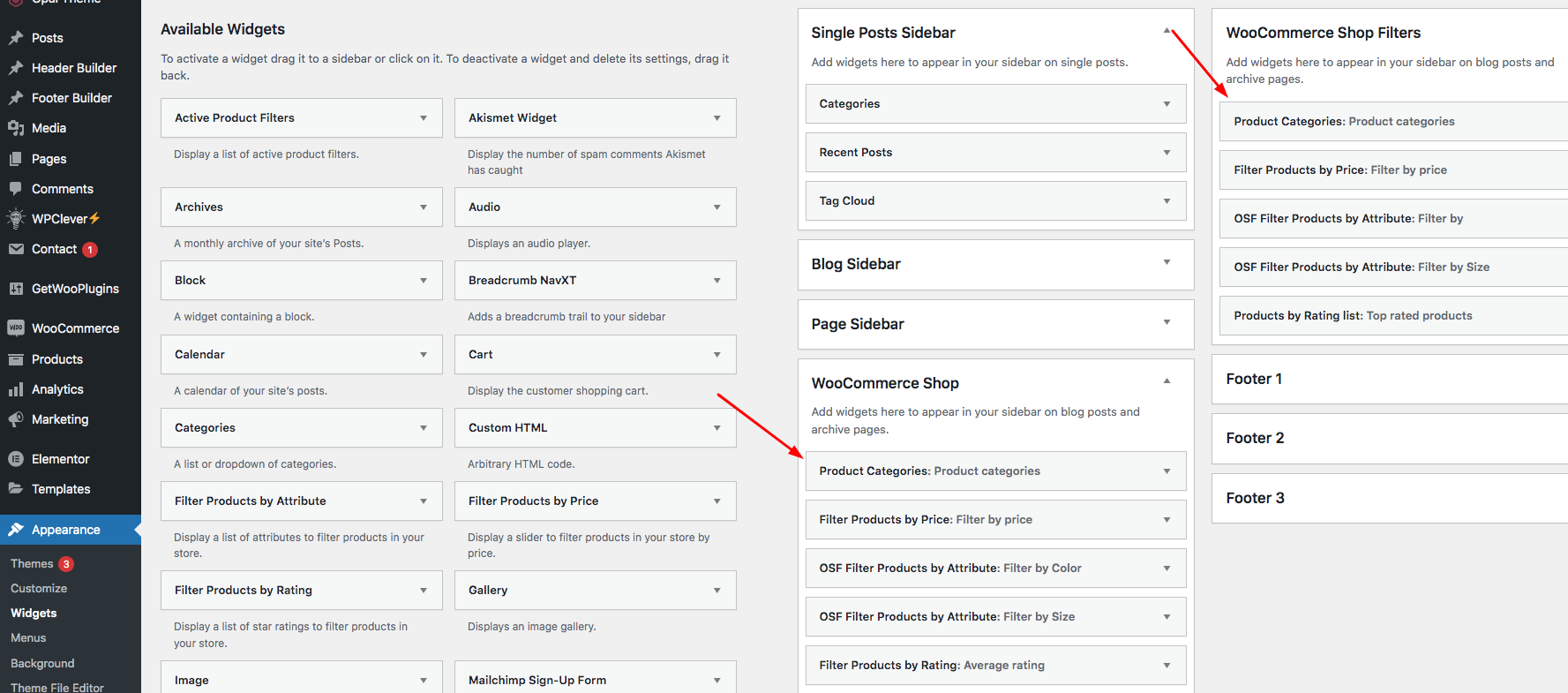The height and width of the screenshot is (693, 1568).
Task: Click the Comments bubble icon
Action: coord(16,189)
